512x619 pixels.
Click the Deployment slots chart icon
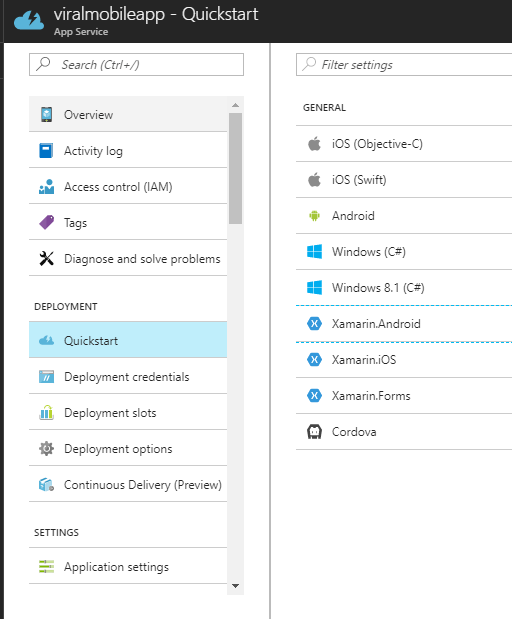click(46, 413)
